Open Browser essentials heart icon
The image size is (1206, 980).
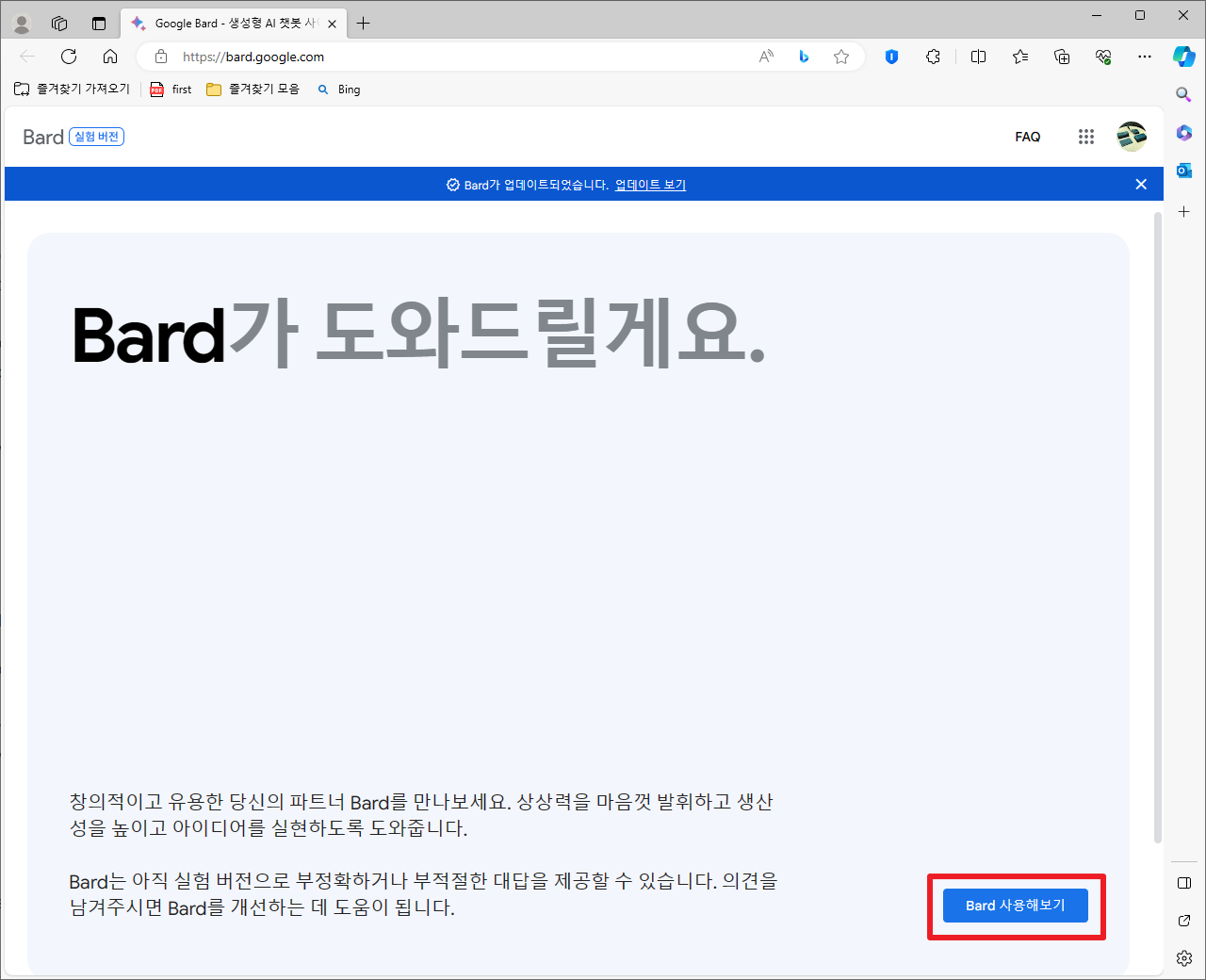[x=1103, y=57]
